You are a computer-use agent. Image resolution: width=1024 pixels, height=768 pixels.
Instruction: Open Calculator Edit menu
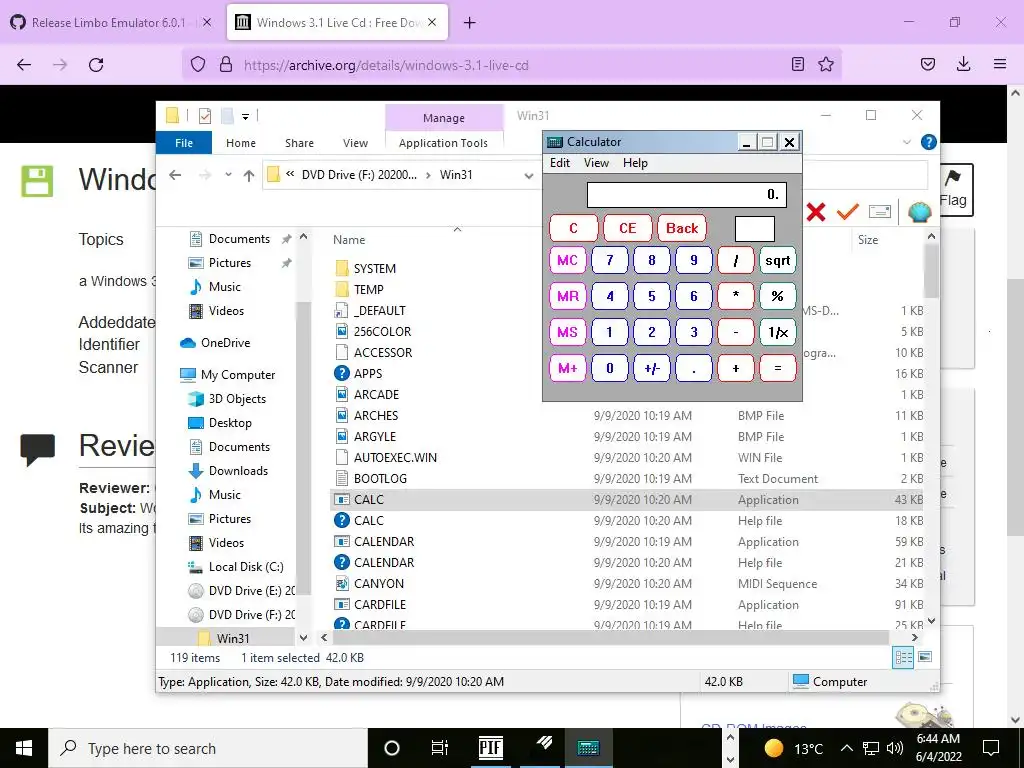[560, 163]
